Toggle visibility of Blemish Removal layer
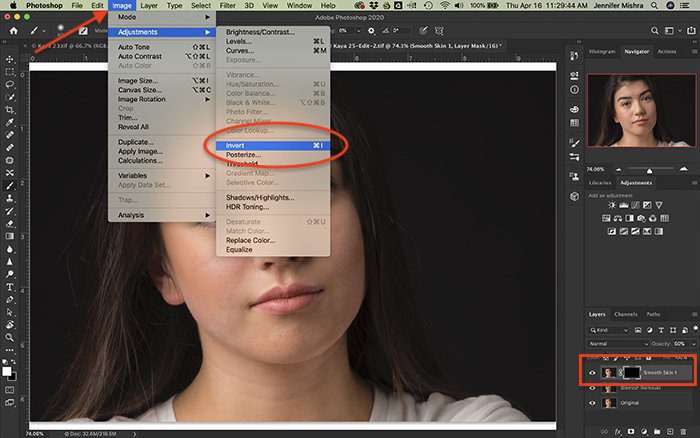Viewport: 700px width, 438px height. click(x=592, y=388)
